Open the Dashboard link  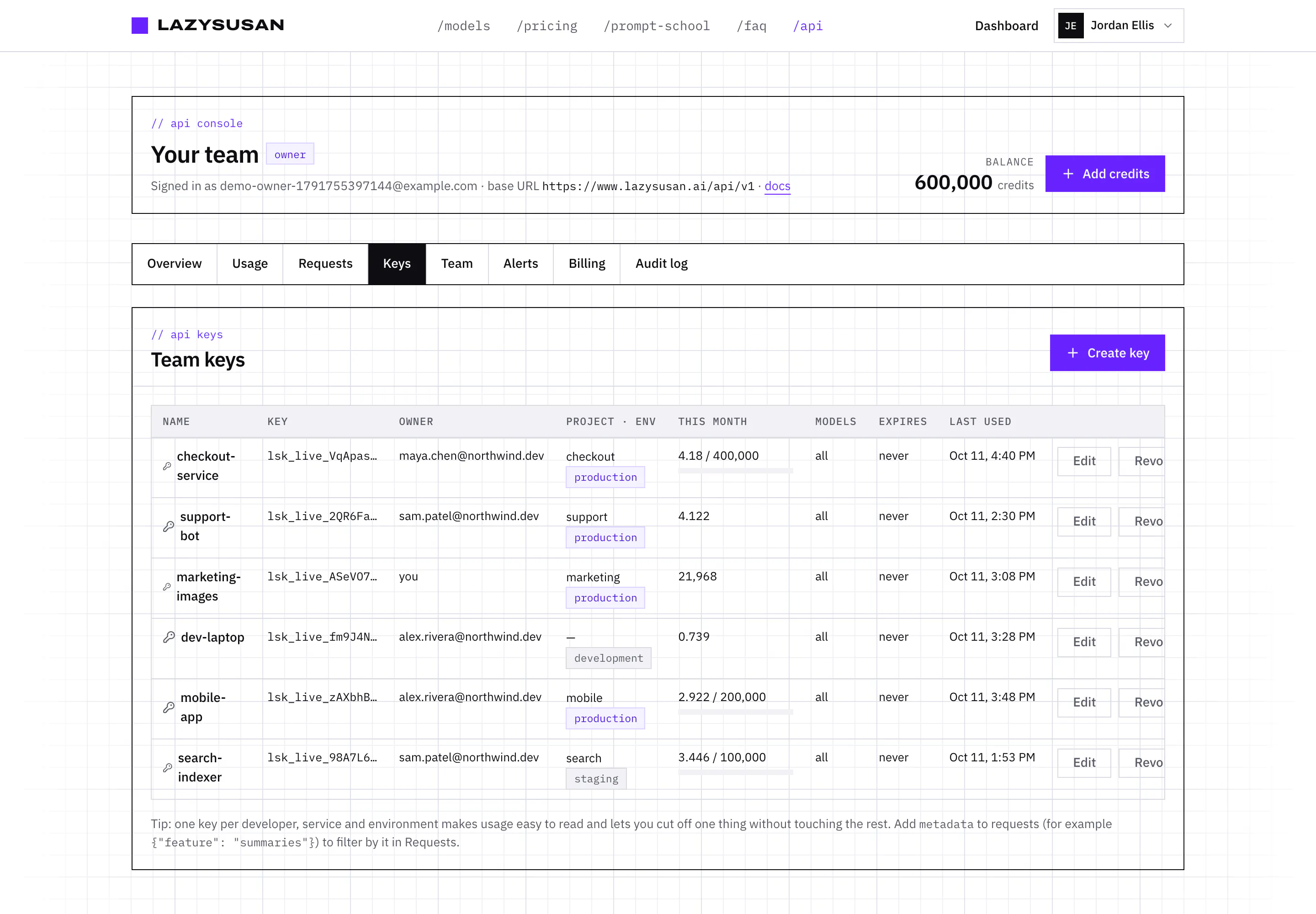tap(1006, 26)
